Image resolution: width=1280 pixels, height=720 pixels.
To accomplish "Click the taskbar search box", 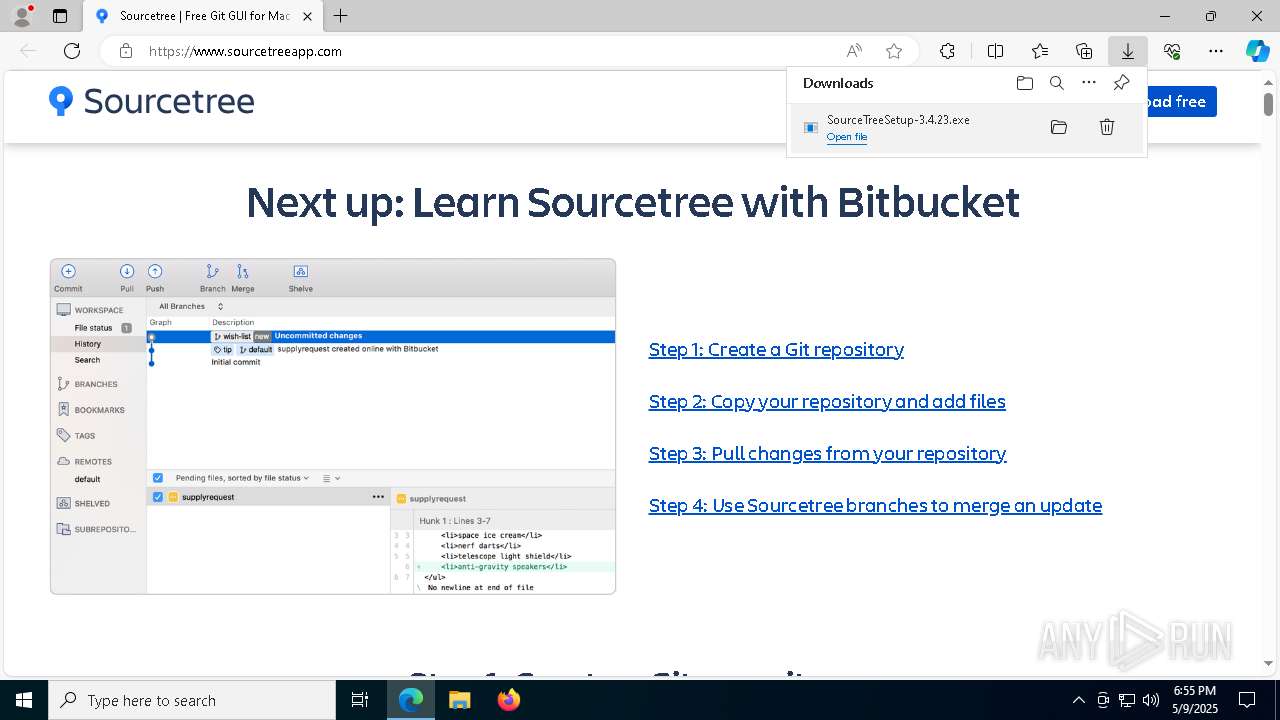I will tap(192, 700).
